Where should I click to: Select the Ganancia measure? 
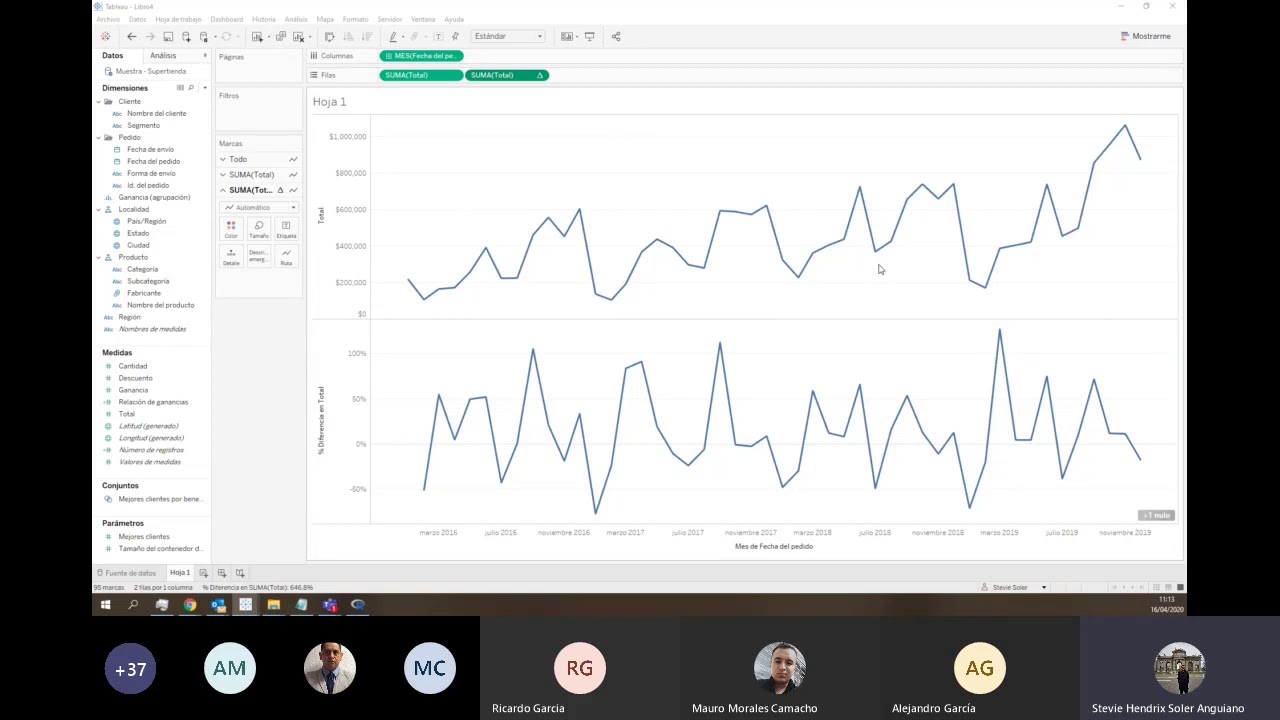pos(133,390)
